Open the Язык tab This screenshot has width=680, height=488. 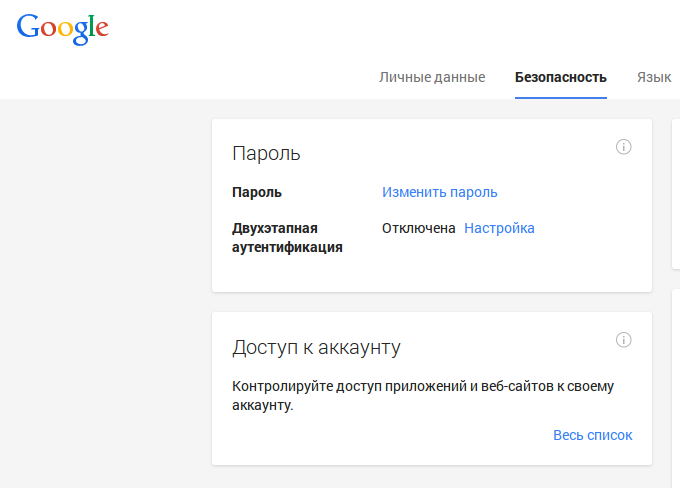[654, 77]
